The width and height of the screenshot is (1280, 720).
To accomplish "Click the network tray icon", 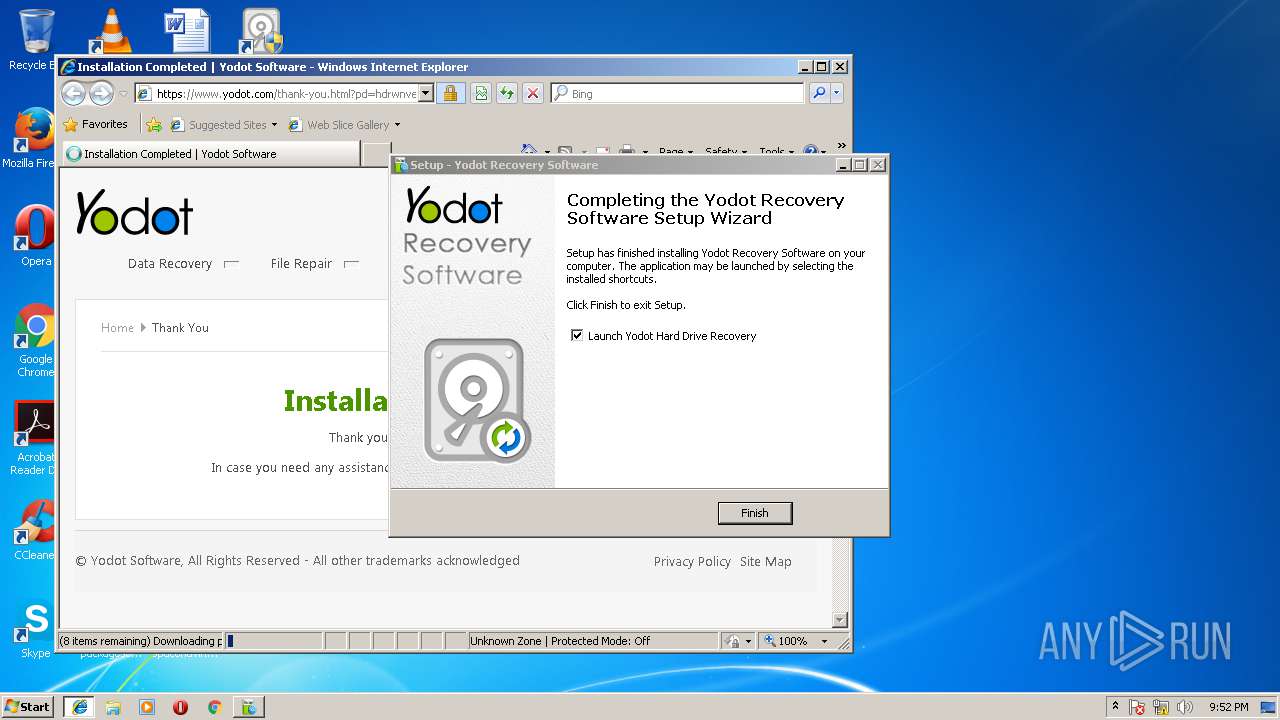I will (x=1161, y=708).
